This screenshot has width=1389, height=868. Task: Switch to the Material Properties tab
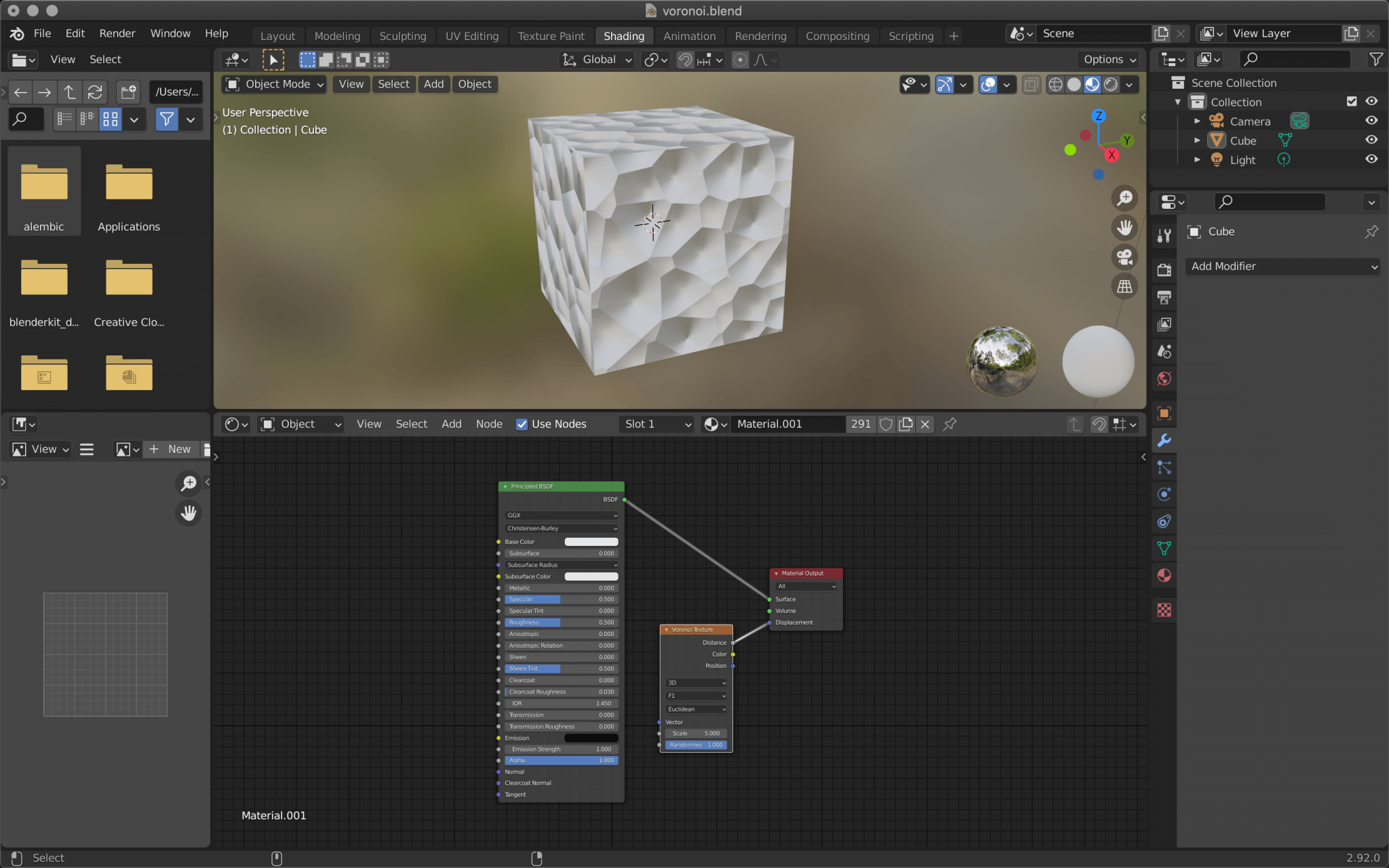click(x=1165, y=576)
